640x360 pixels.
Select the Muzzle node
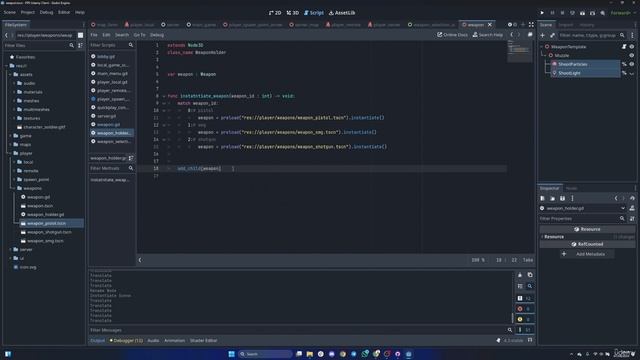coord(562,56)
